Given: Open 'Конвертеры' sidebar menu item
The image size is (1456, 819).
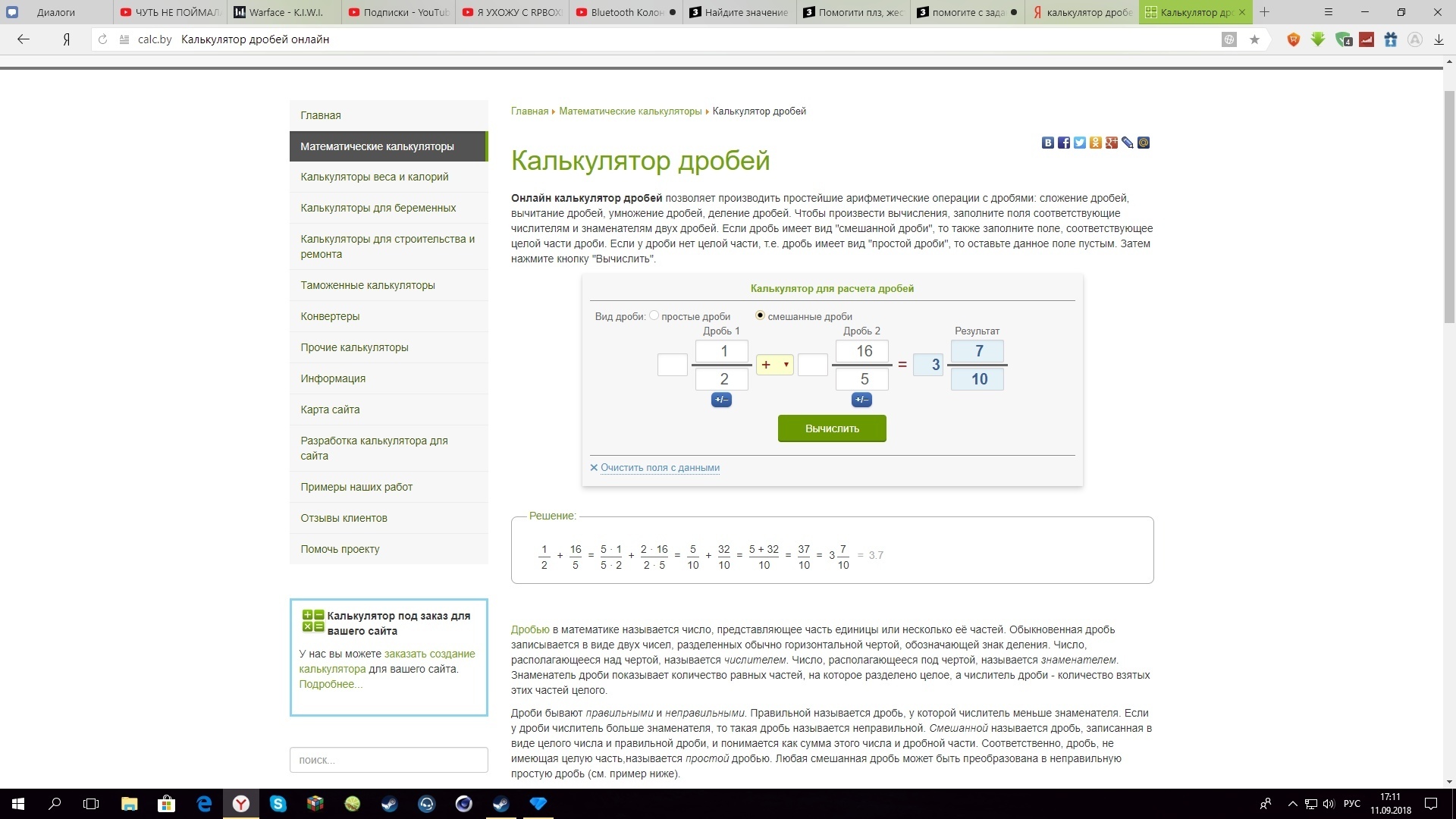Looking at the screenshot, I should (x=330, y=316).
